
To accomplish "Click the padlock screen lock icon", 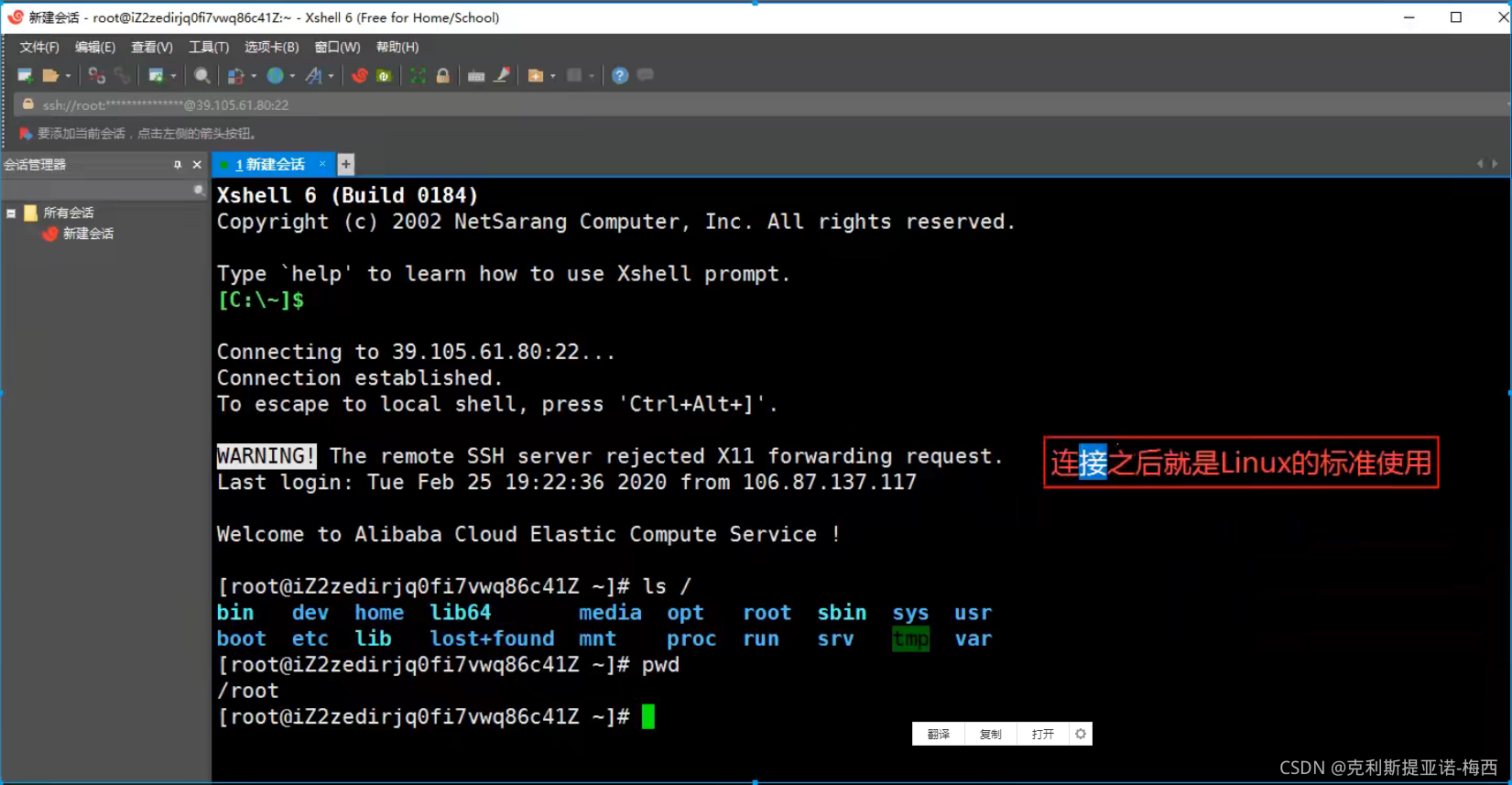I will [x=443, y=76].
